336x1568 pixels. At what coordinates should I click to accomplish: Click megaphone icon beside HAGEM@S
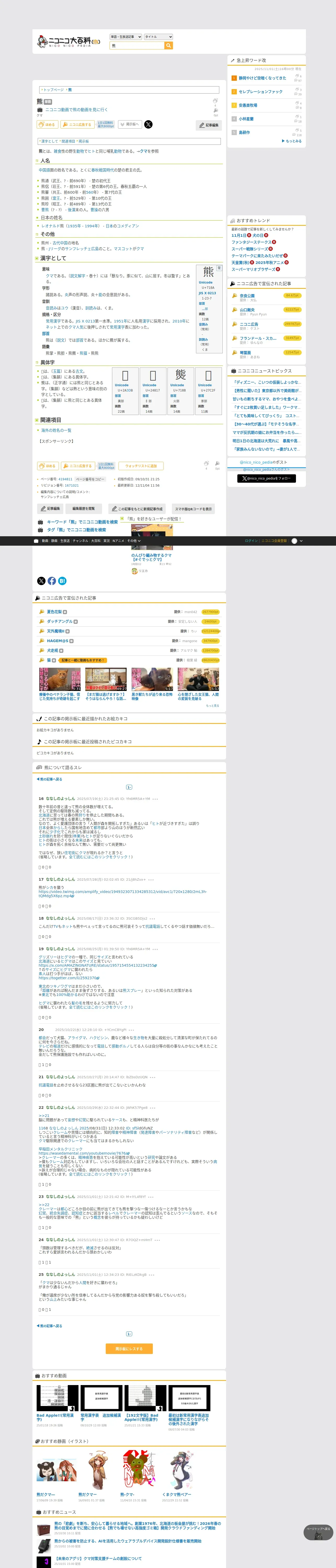[x=42, y=641]
